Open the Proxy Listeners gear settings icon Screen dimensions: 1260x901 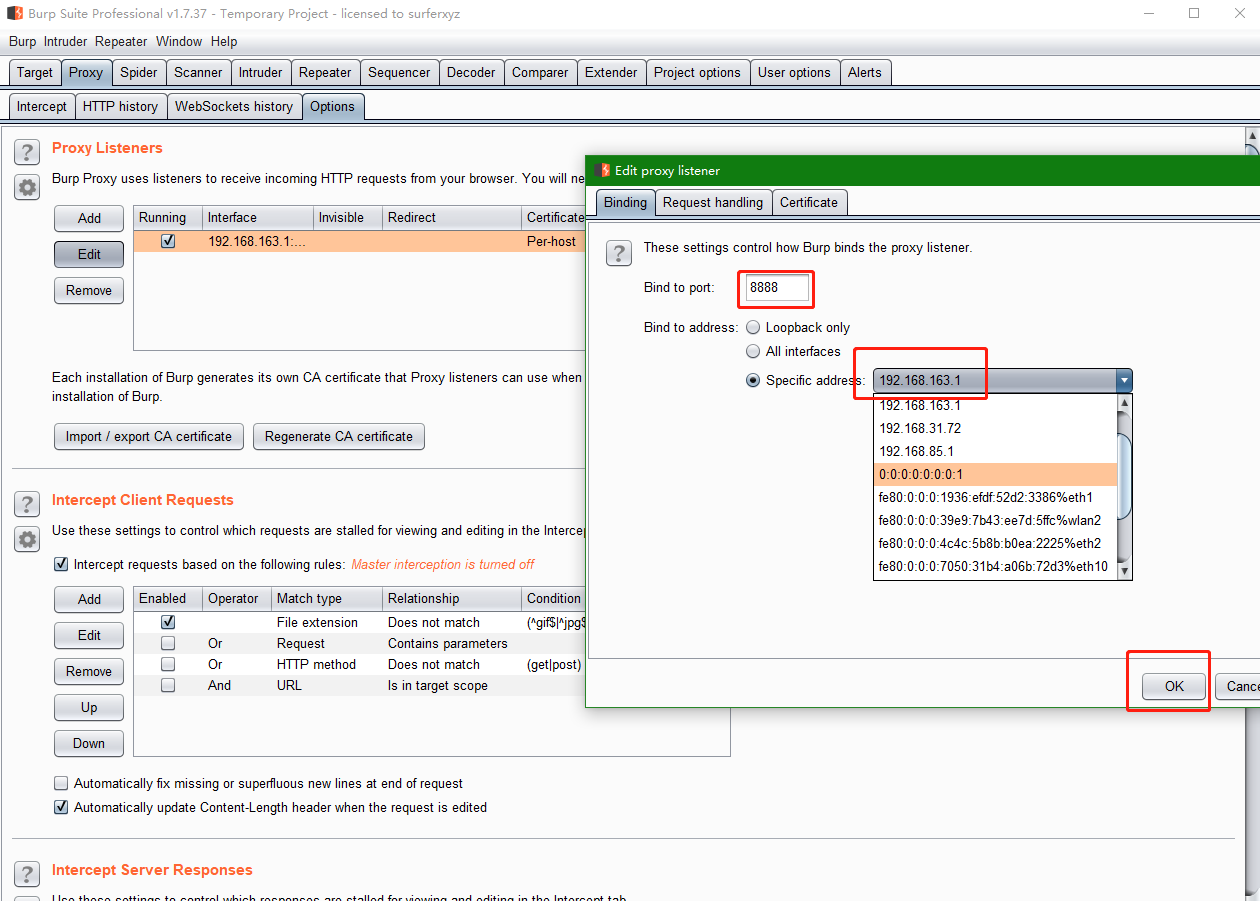pyautogui.click(x=27, y=187)
